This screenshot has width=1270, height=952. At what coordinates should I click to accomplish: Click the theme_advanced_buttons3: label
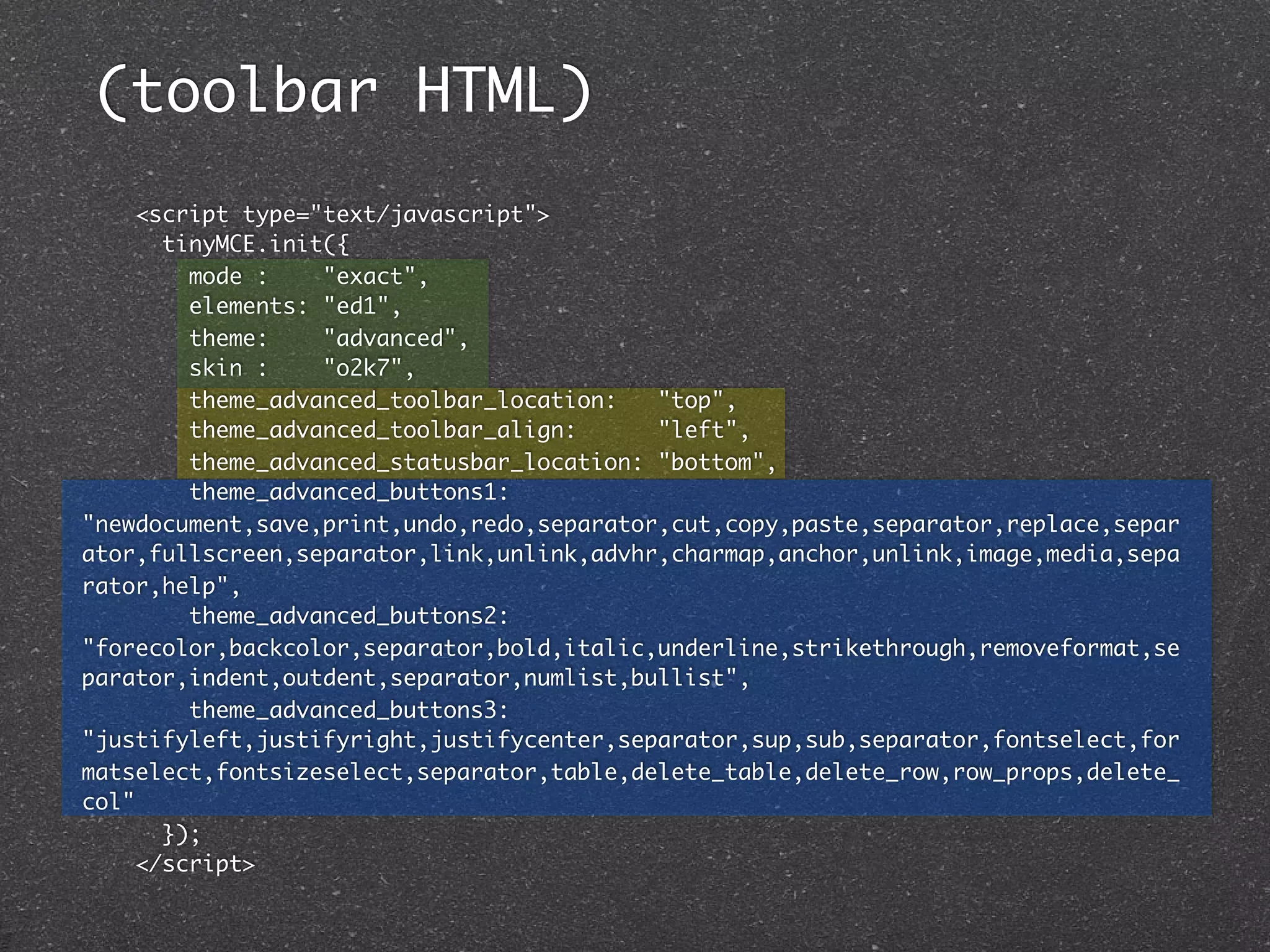pyautogui.click(x=349, y=710)
